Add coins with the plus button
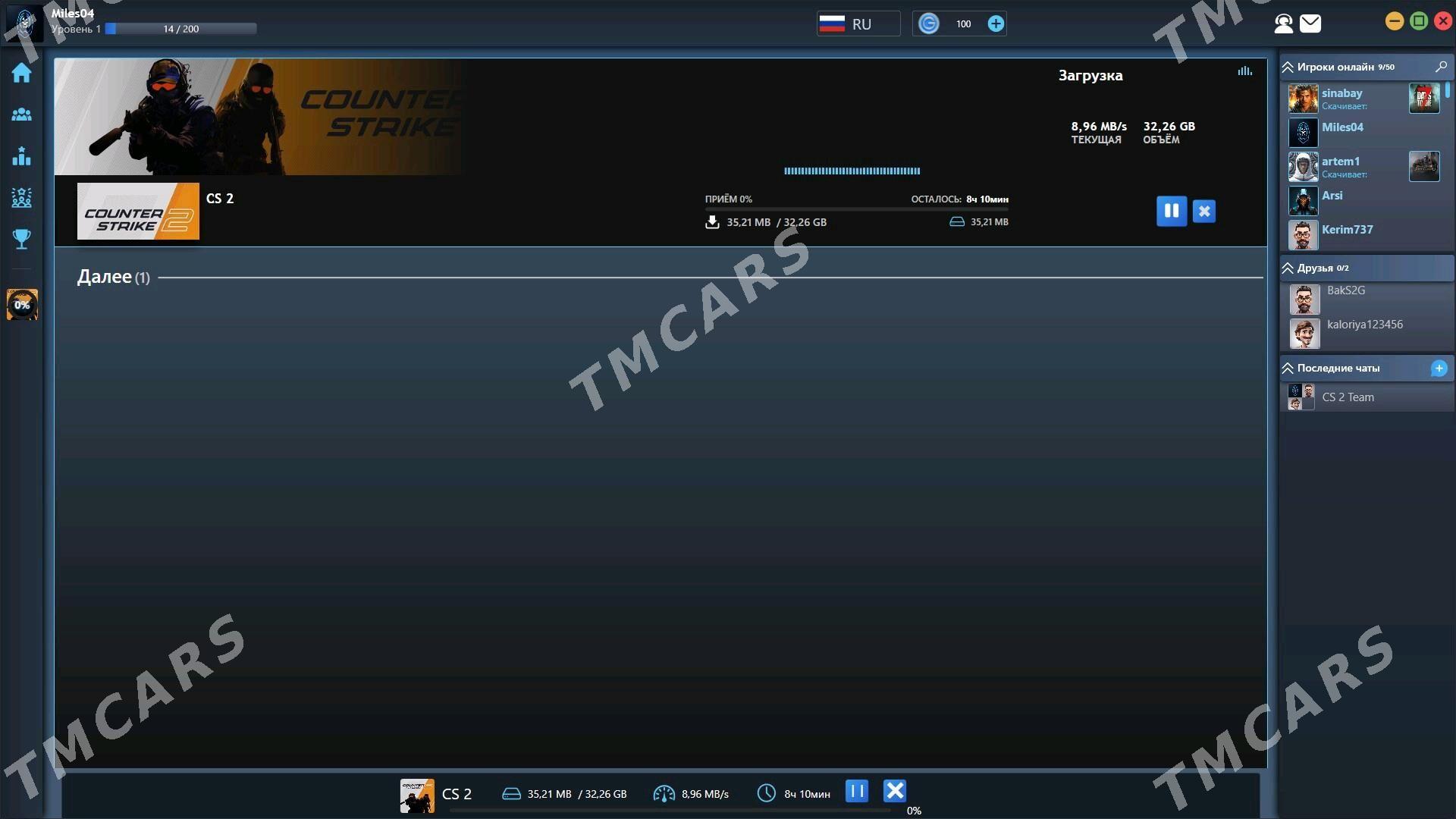Screen dimensions: 1456x819 tap(995, 24)
